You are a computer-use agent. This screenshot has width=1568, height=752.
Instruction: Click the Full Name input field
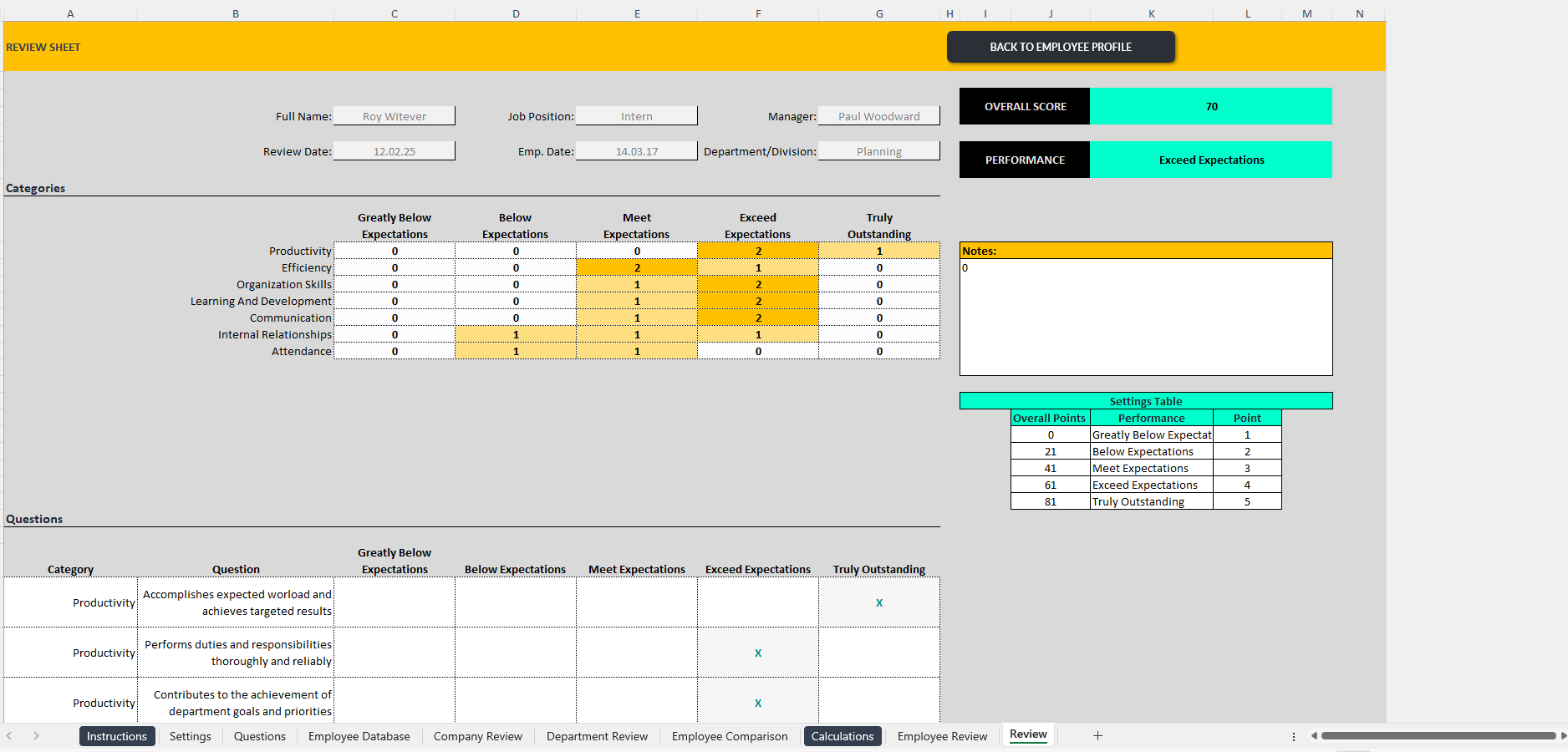(394, 116)
